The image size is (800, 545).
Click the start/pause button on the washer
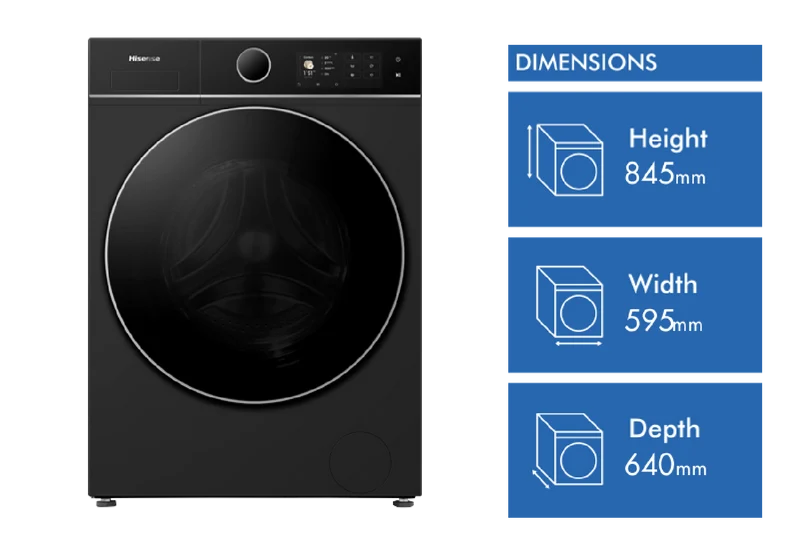pyautogui.click(x=398, y=75)
